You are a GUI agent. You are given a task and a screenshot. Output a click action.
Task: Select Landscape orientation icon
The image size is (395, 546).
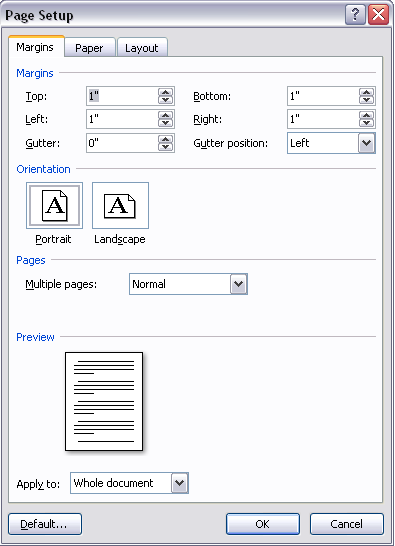pos(120,205)
